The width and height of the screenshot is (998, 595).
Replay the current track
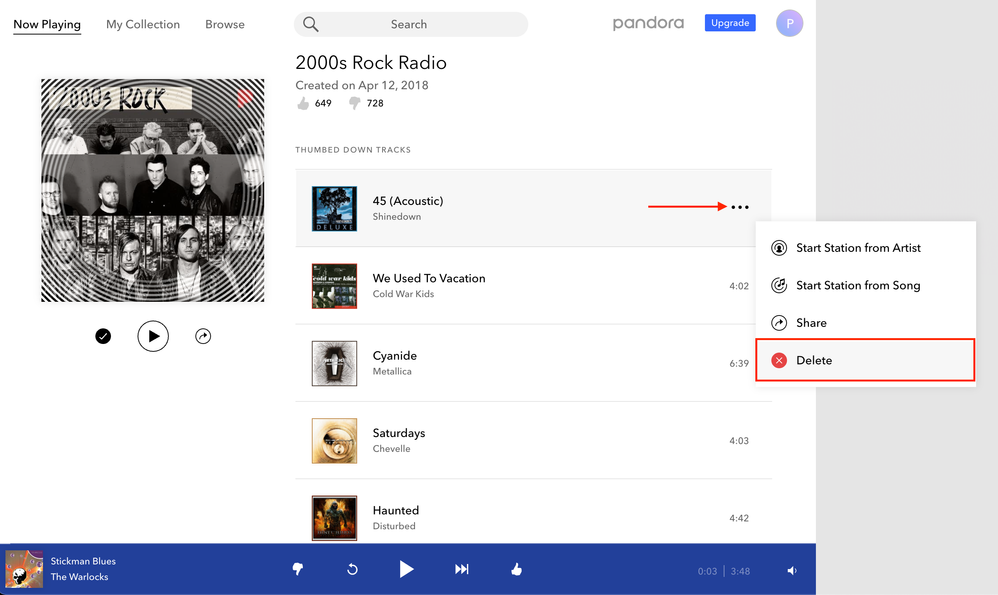tap(352, 569)
